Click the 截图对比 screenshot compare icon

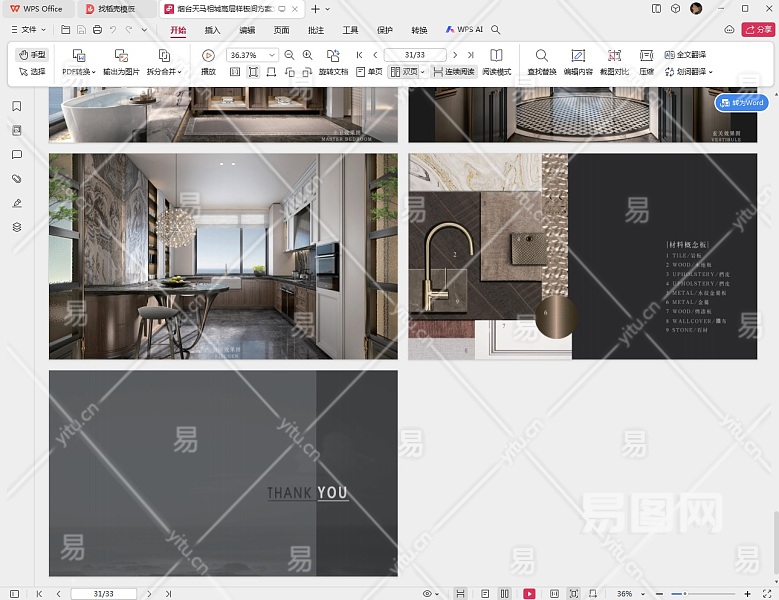[614, 56]
